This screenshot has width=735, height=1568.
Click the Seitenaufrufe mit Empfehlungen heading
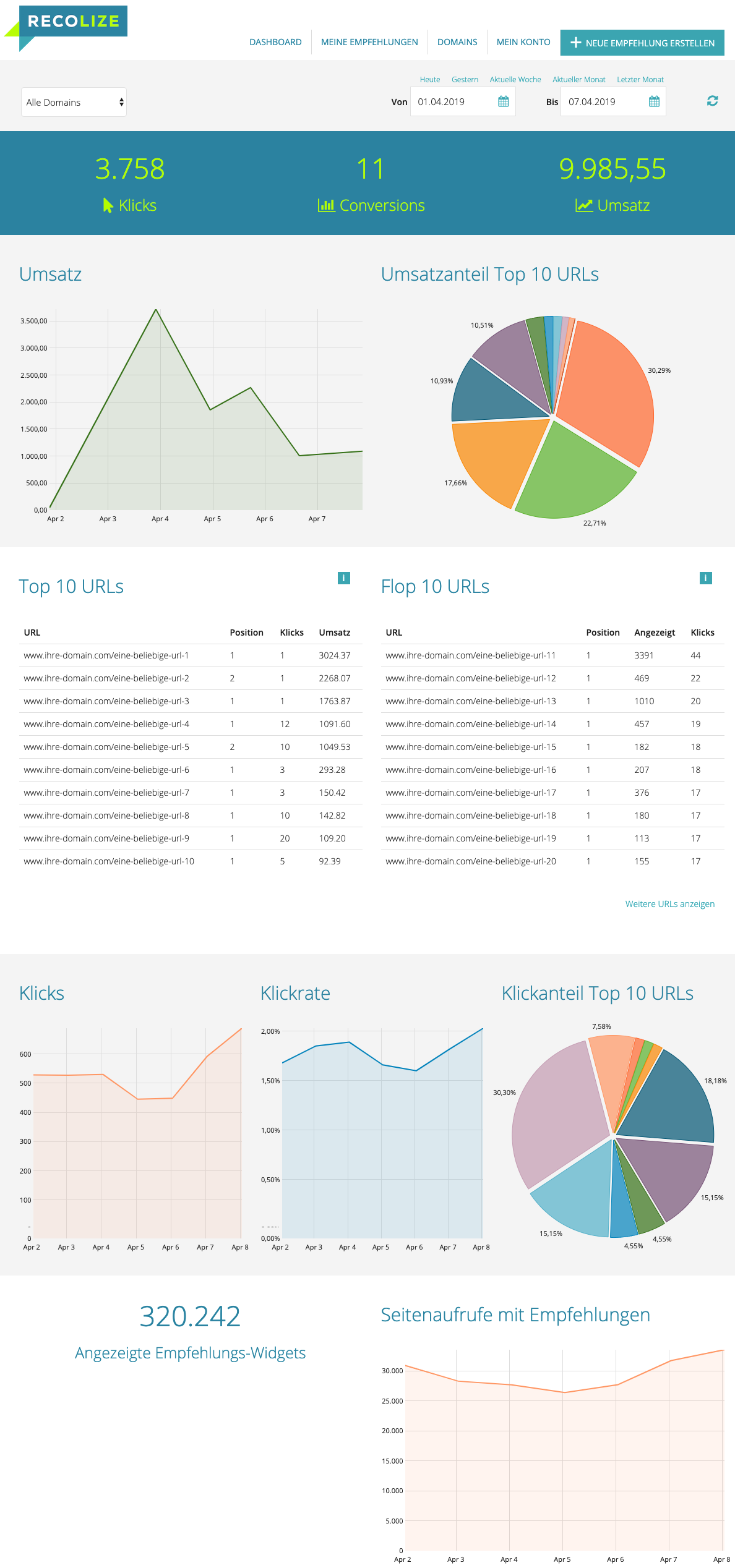(515, 1314)
